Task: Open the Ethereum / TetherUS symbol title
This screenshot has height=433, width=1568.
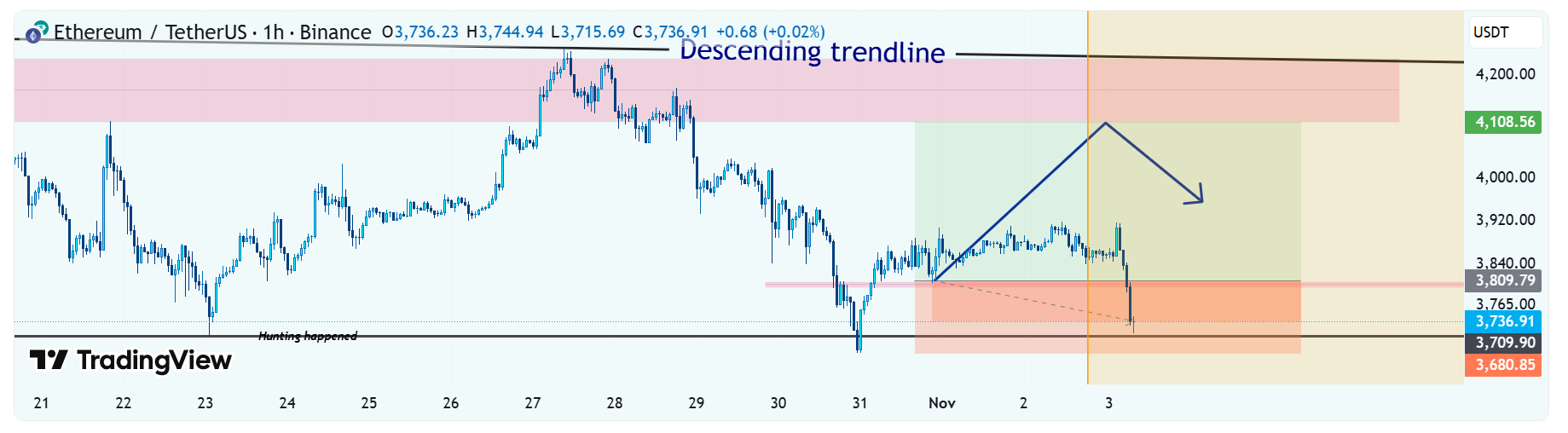Action: coord(150,32)
